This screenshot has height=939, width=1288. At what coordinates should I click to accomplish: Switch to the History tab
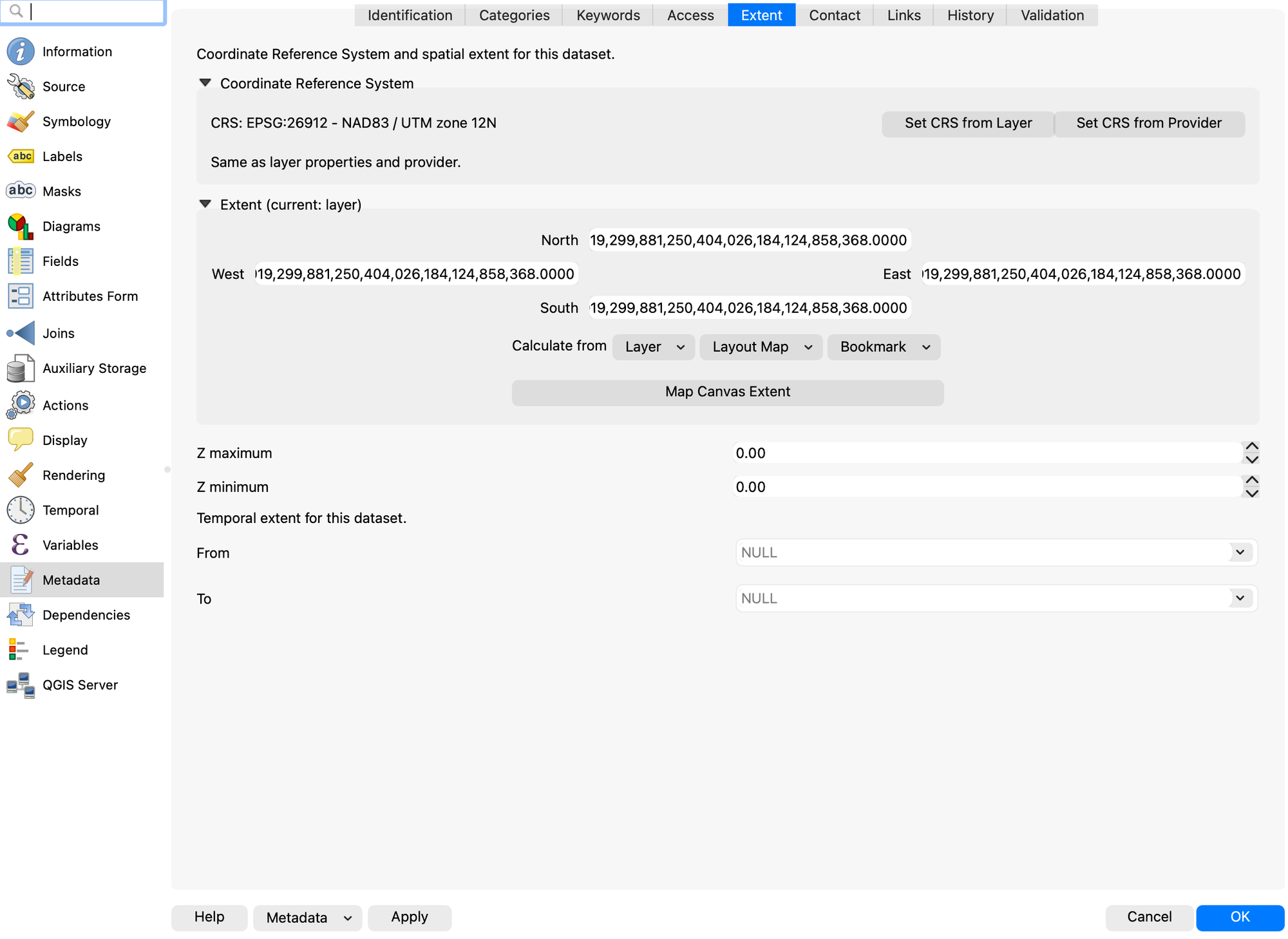click(x=970, y=15)
